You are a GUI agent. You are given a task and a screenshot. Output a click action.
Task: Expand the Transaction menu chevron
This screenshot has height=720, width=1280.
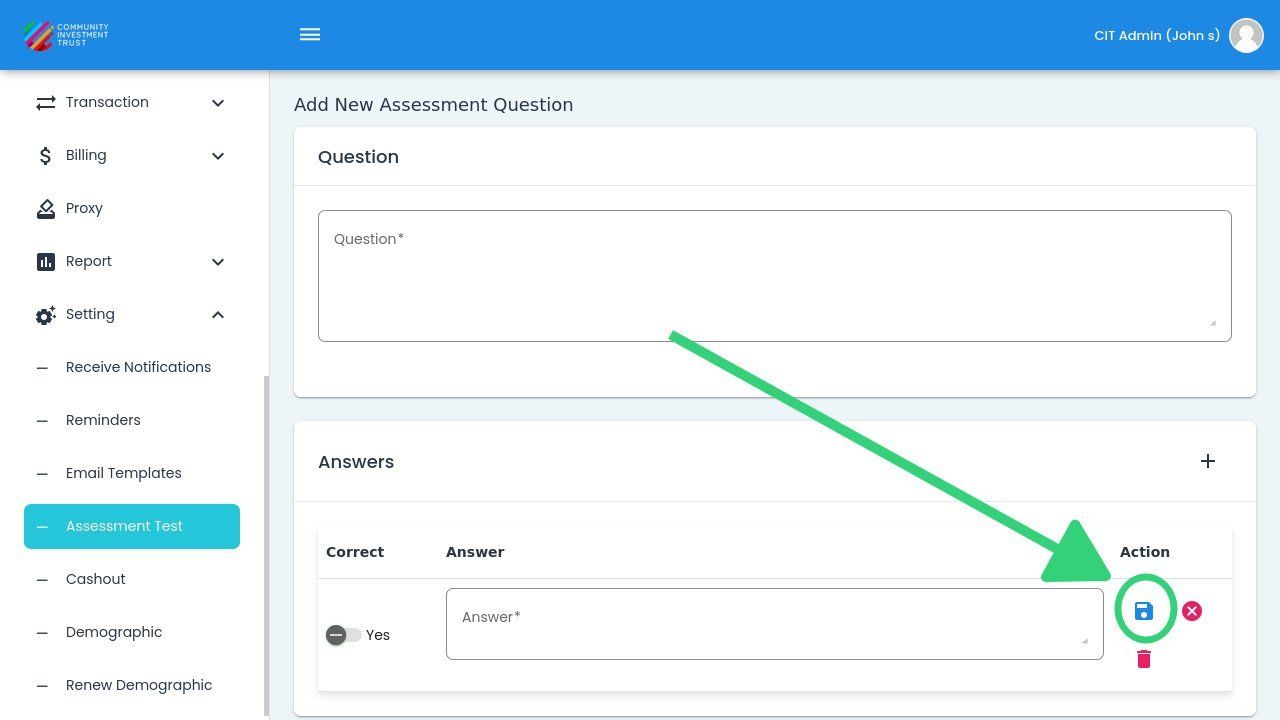(x=218, y=103)
